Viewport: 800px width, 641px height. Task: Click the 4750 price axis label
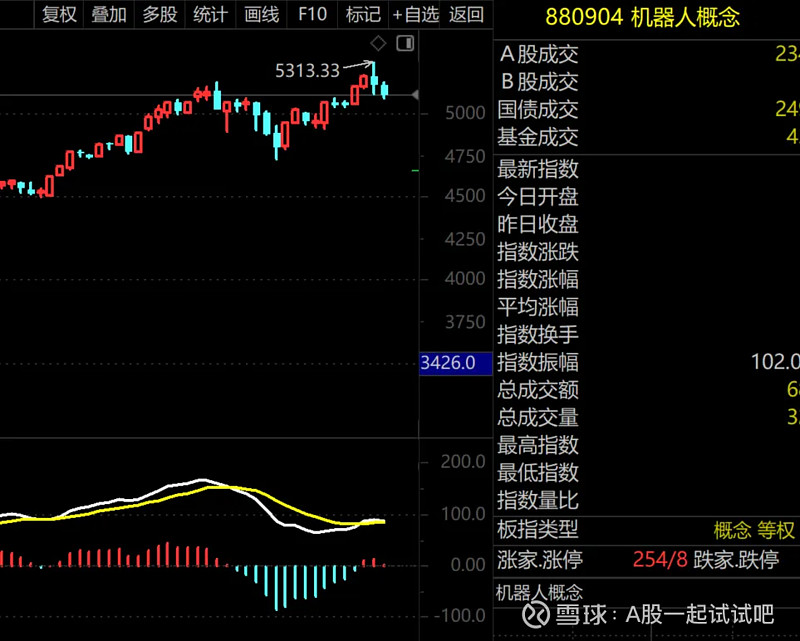(x=465, y=156)
